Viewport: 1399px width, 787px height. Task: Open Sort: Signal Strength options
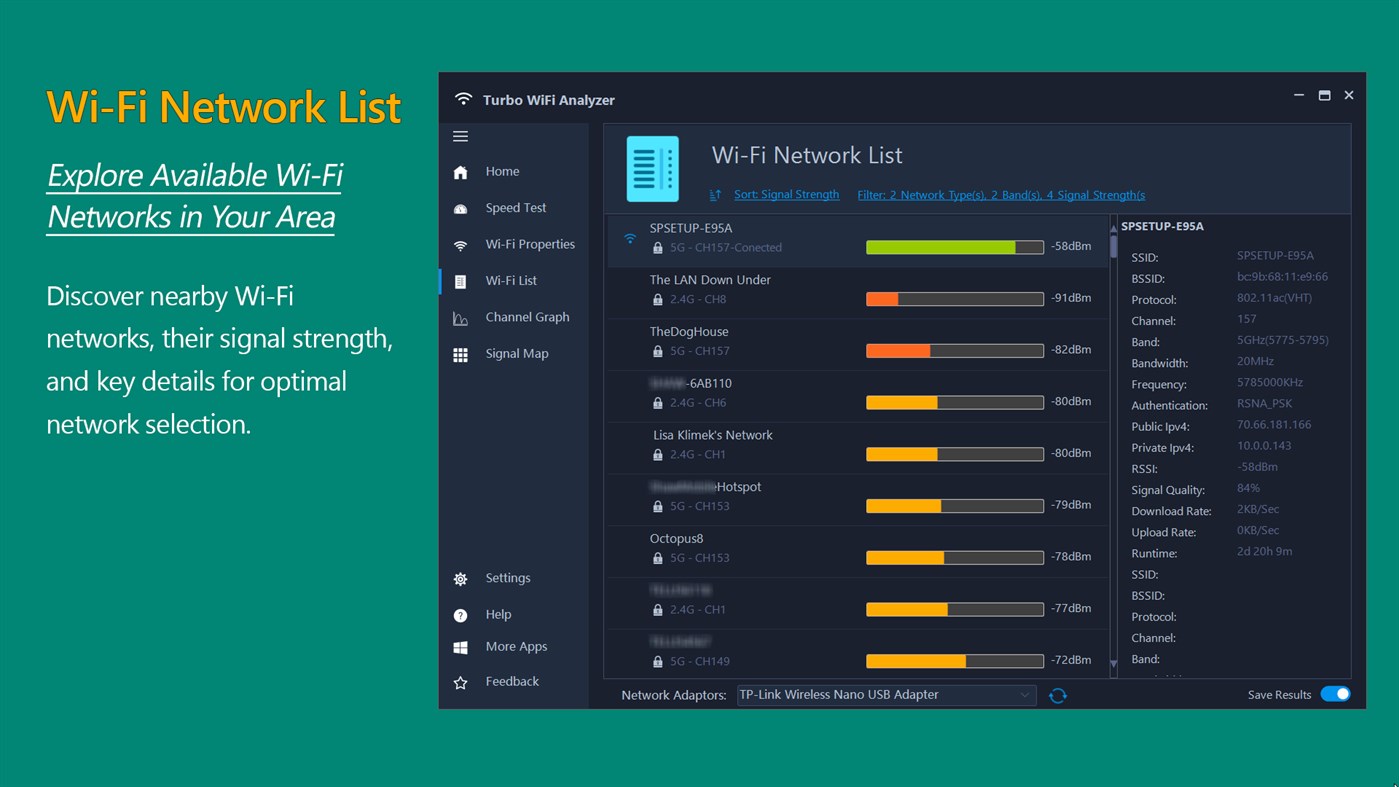click(786, 194)
